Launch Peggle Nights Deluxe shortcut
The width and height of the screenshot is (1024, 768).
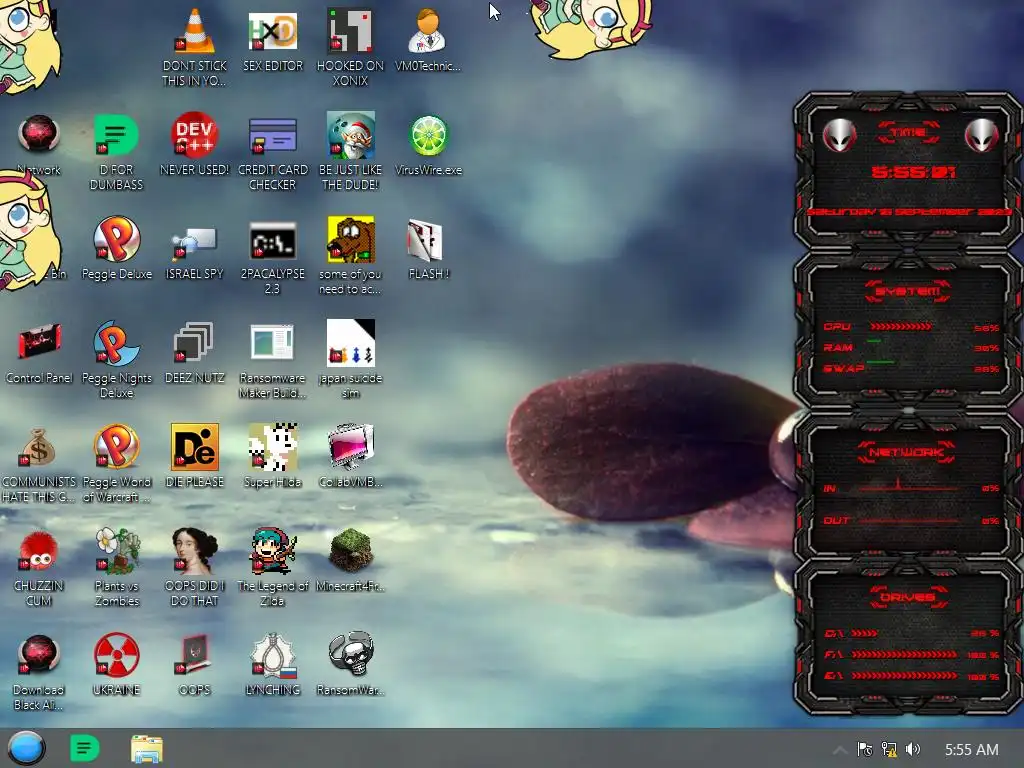pos(116,344)
